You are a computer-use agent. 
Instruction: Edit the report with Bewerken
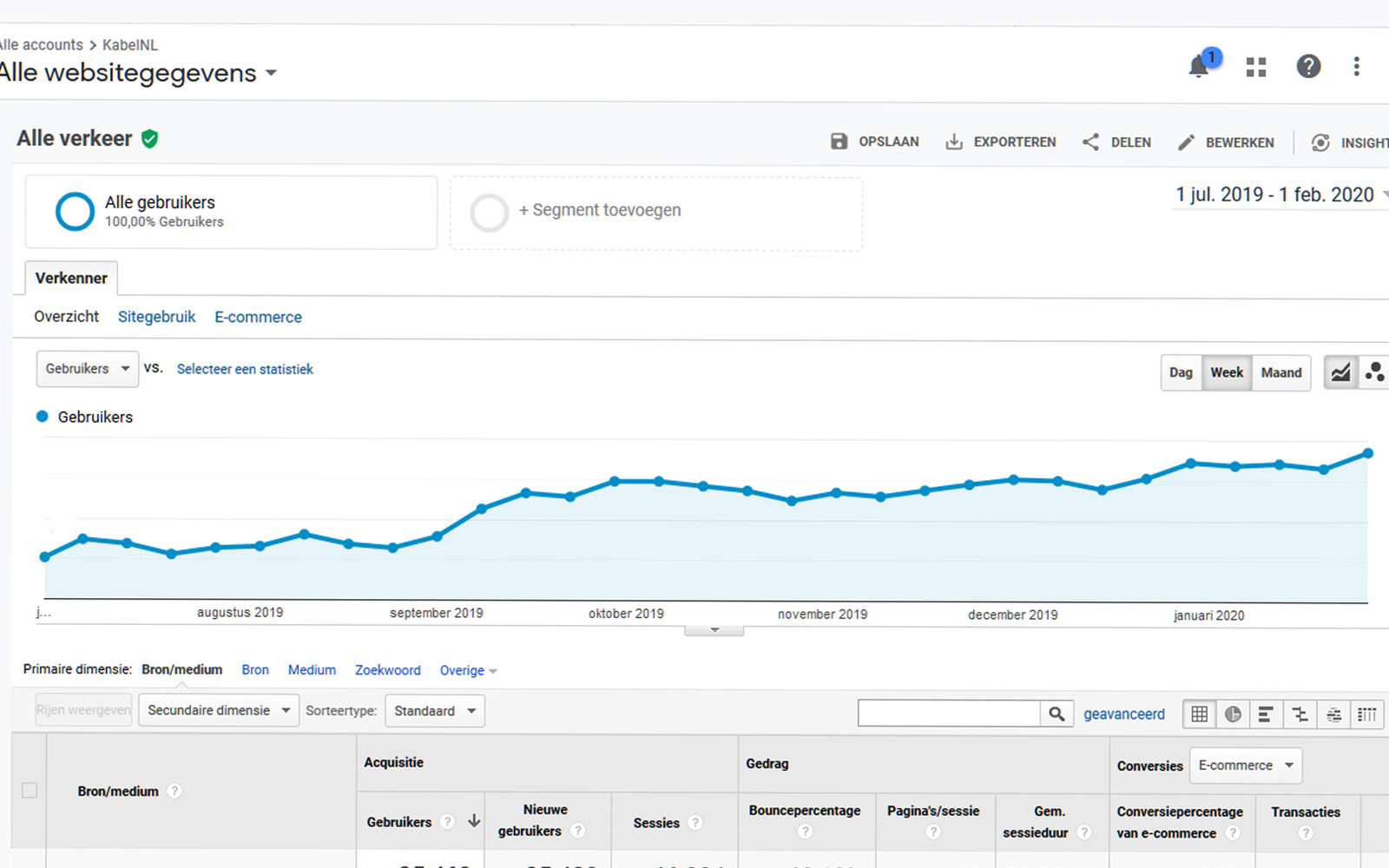point(1226,142)
